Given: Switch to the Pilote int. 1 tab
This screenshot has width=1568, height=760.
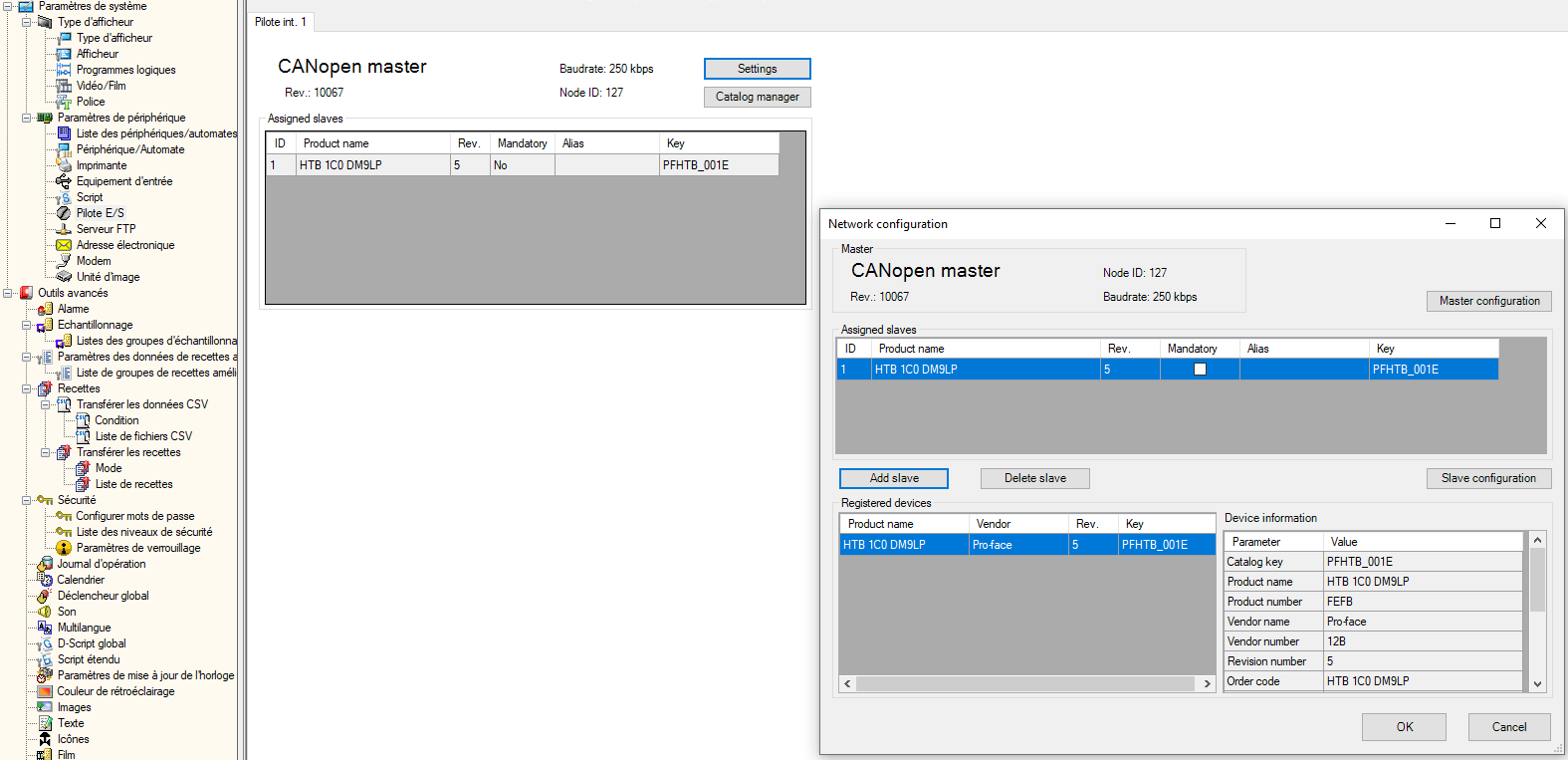Looking at the screenshot, I should point(281,22).
